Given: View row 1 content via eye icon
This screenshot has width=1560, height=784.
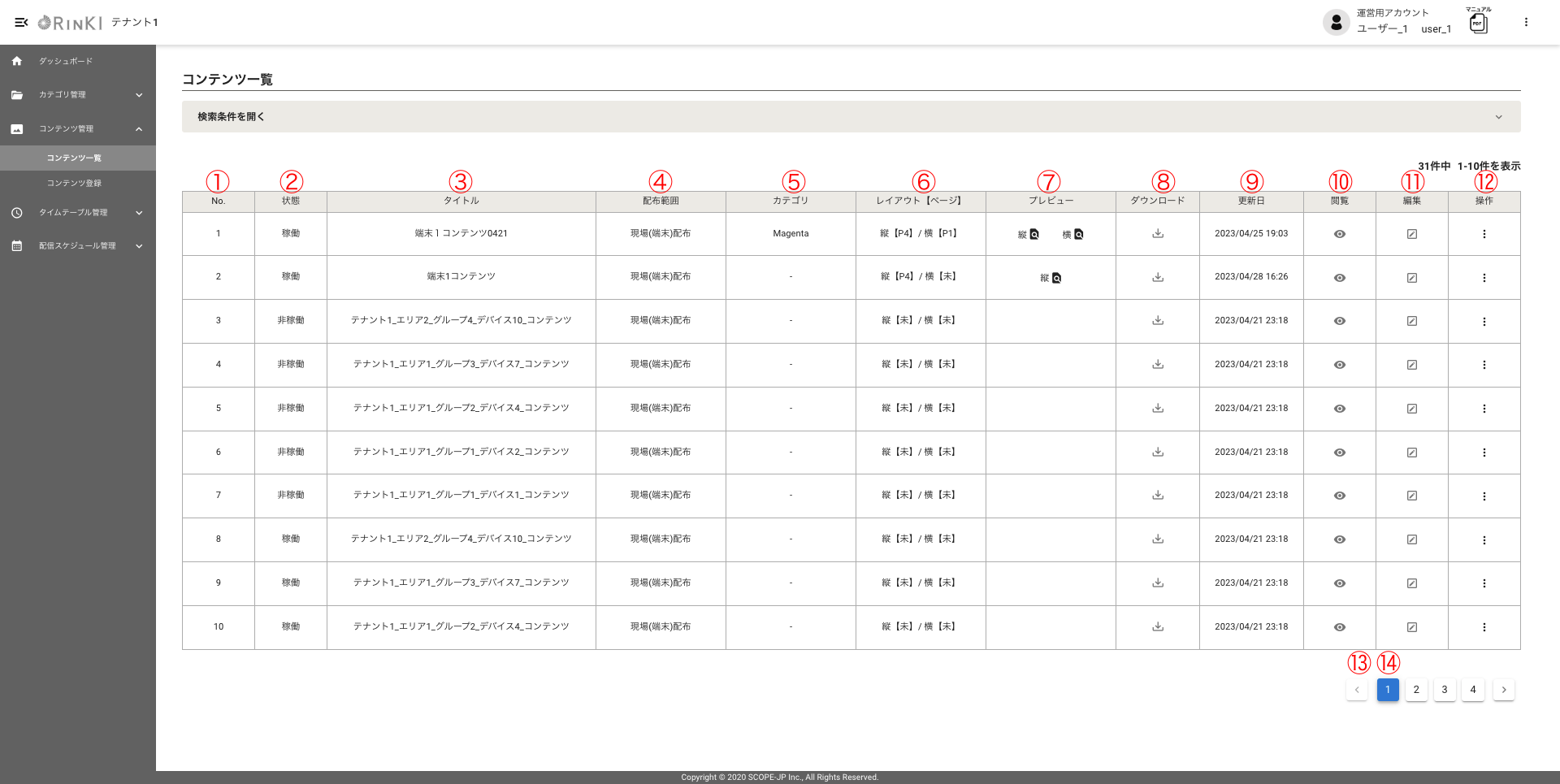Looking at the screenshot, I should [1339, 234].
